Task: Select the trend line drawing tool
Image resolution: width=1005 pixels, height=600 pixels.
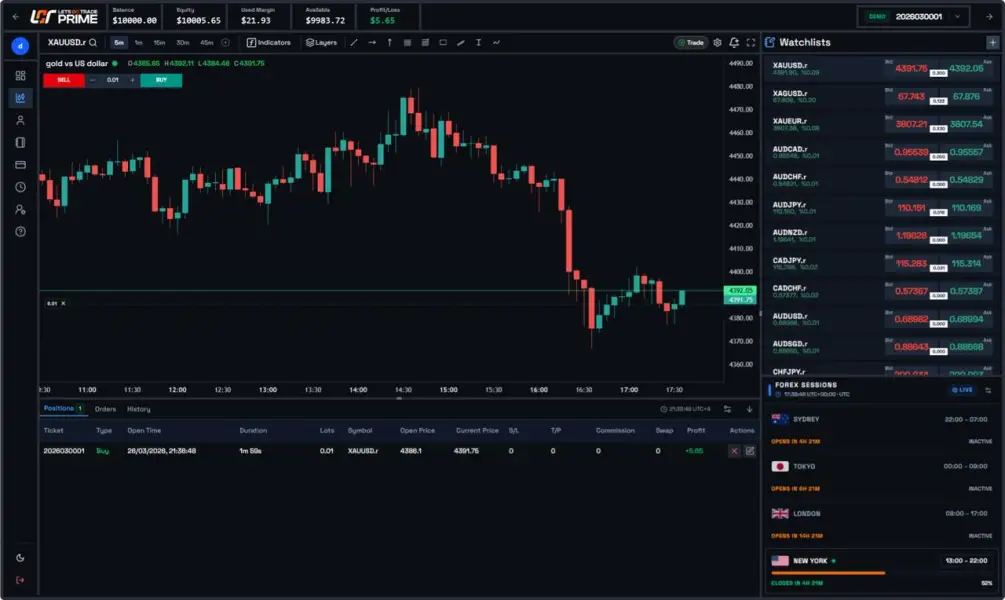Action: pos(354,43)
